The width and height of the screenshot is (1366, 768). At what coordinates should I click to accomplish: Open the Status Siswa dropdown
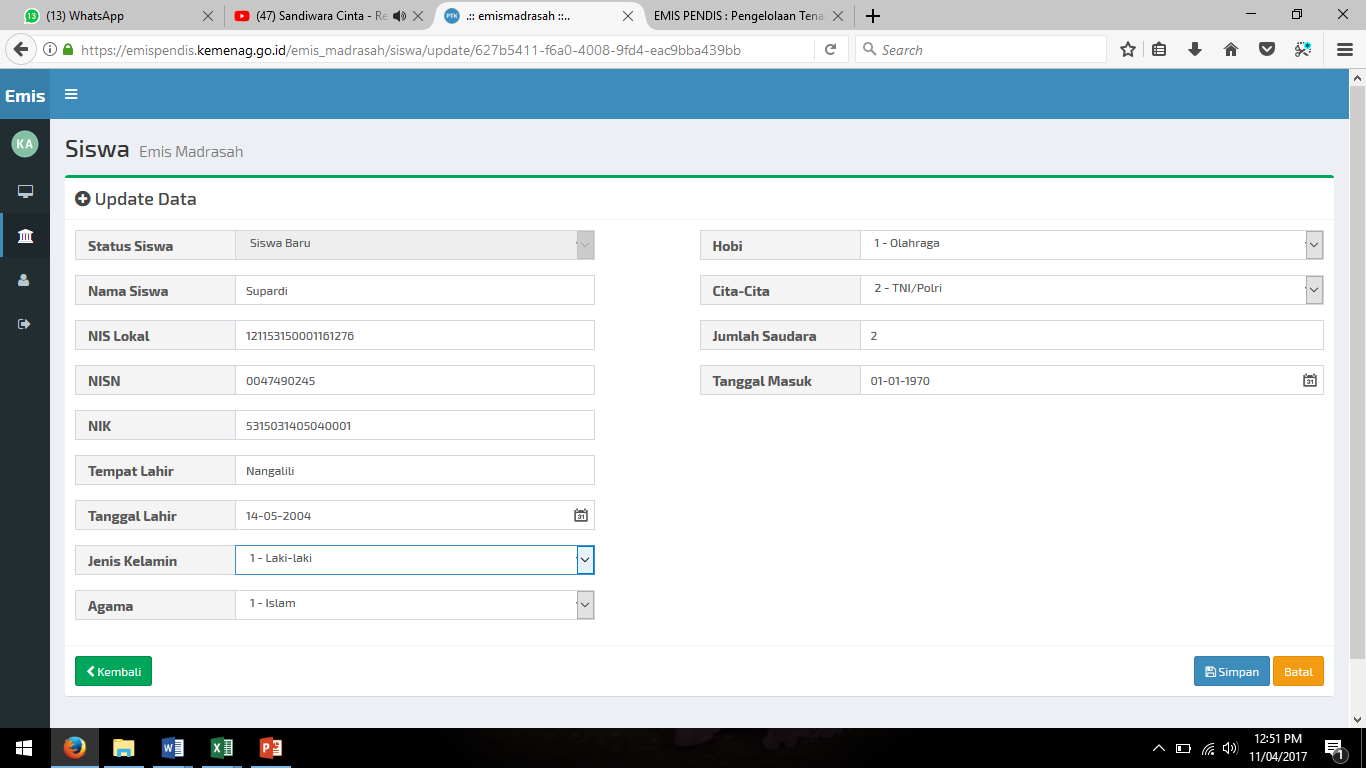[x=415, y=245]
